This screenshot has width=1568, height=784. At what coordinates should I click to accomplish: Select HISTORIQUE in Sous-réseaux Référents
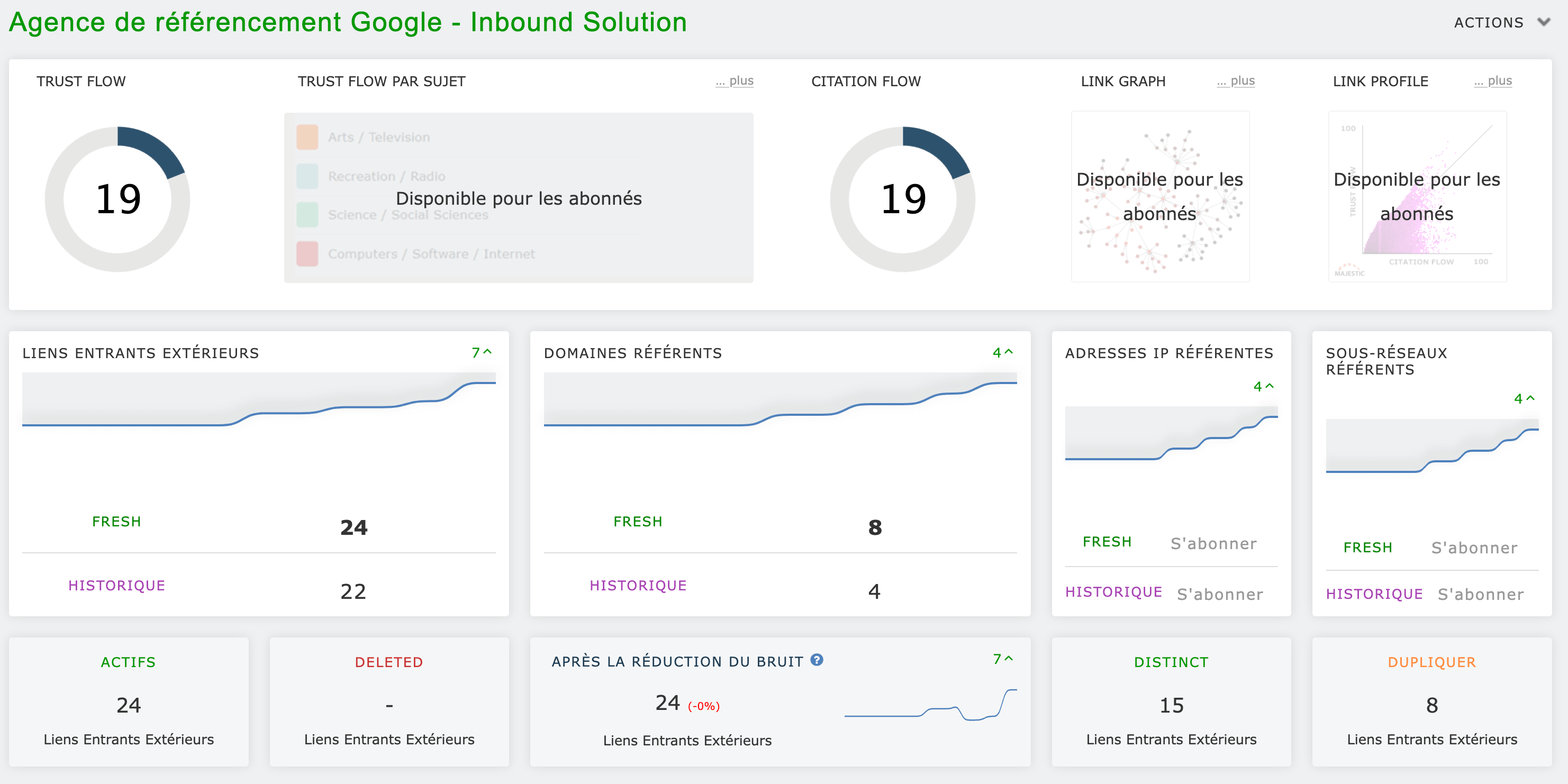[1374, 594]
